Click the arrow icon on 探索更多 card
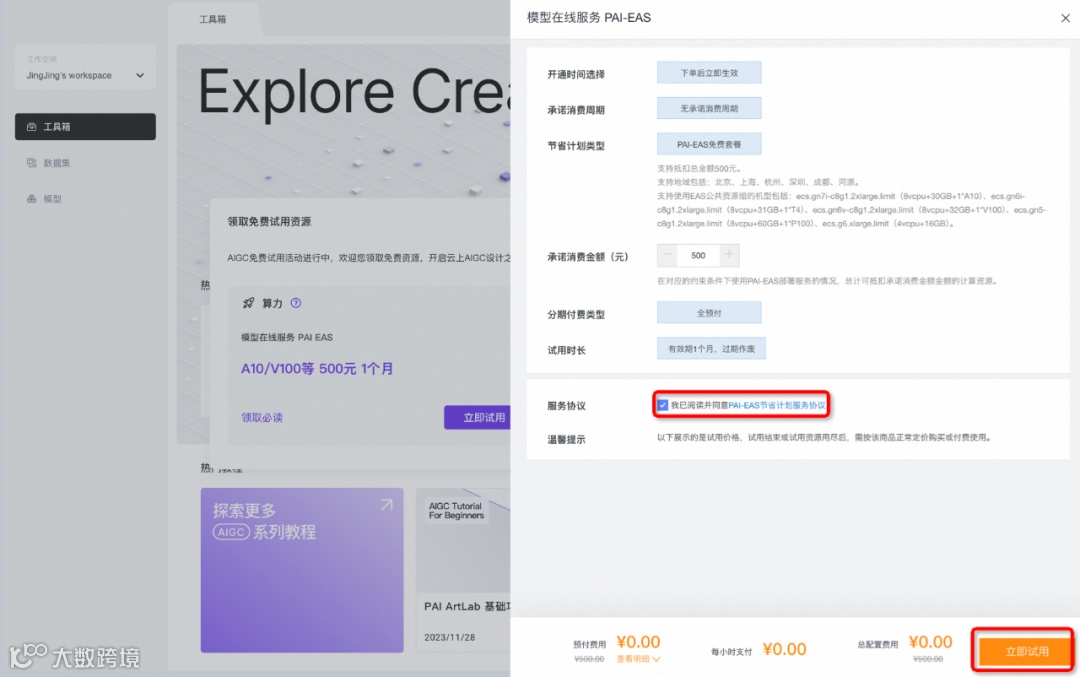 click(386, 505)
